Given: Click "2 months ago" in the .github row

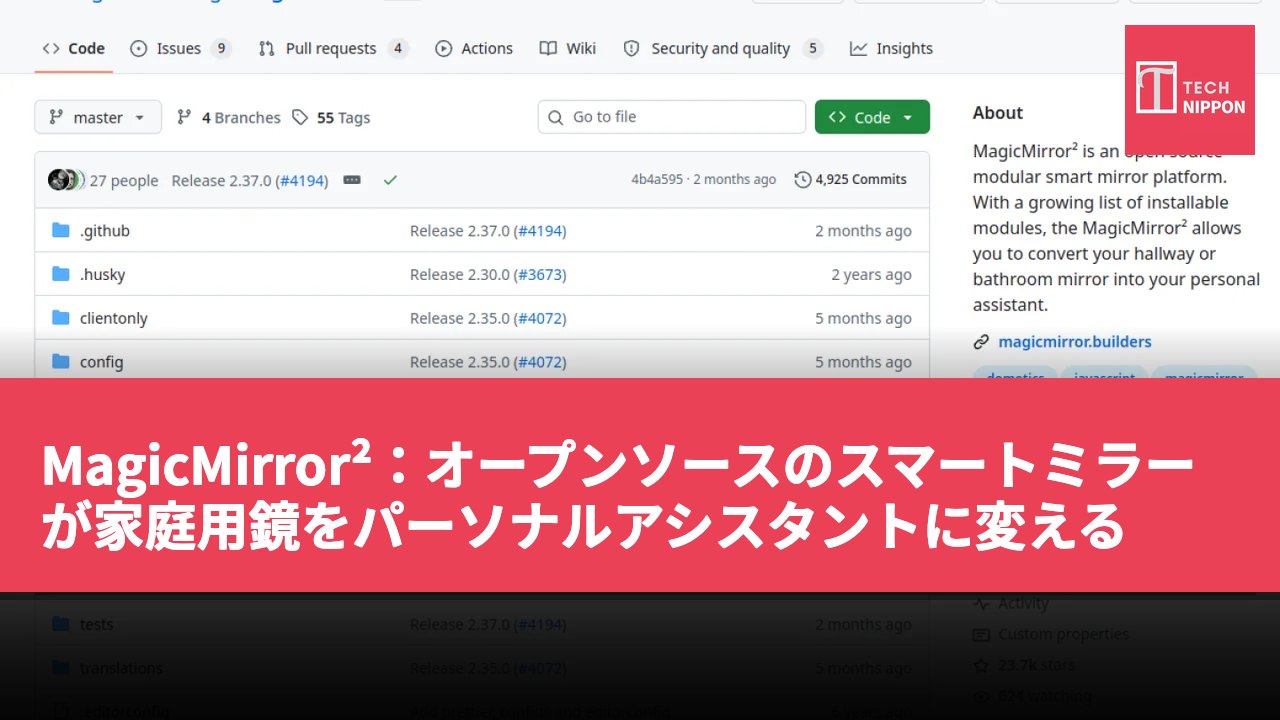Looking at the screenshot, I should click(x=863, y=231).
